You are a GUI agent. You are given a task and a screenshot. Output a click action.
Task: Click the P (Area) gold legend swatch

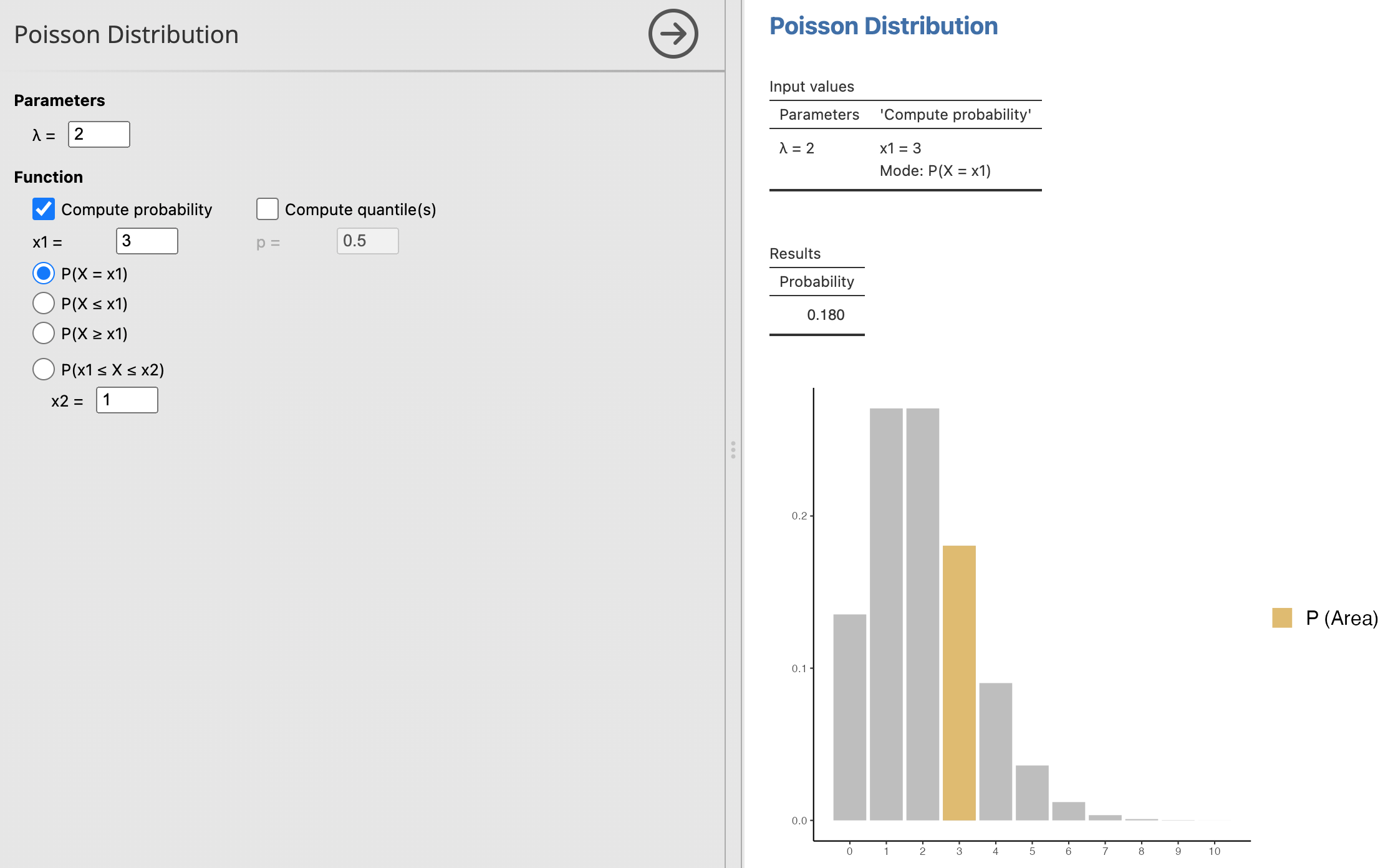tap(1281, 618)
